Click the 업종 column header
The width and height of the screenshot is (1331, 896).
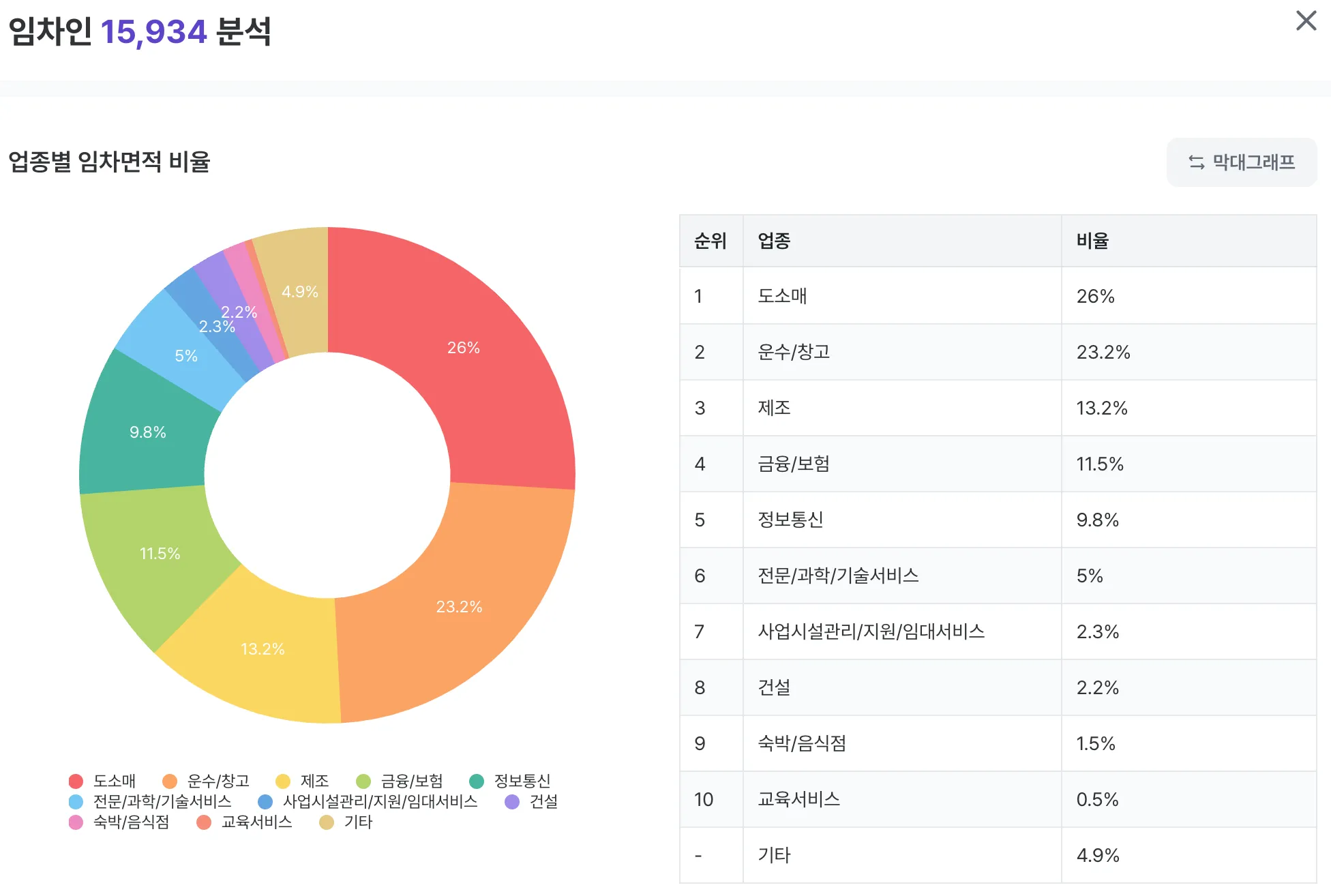pyautogui.click(x=774, y=241)
